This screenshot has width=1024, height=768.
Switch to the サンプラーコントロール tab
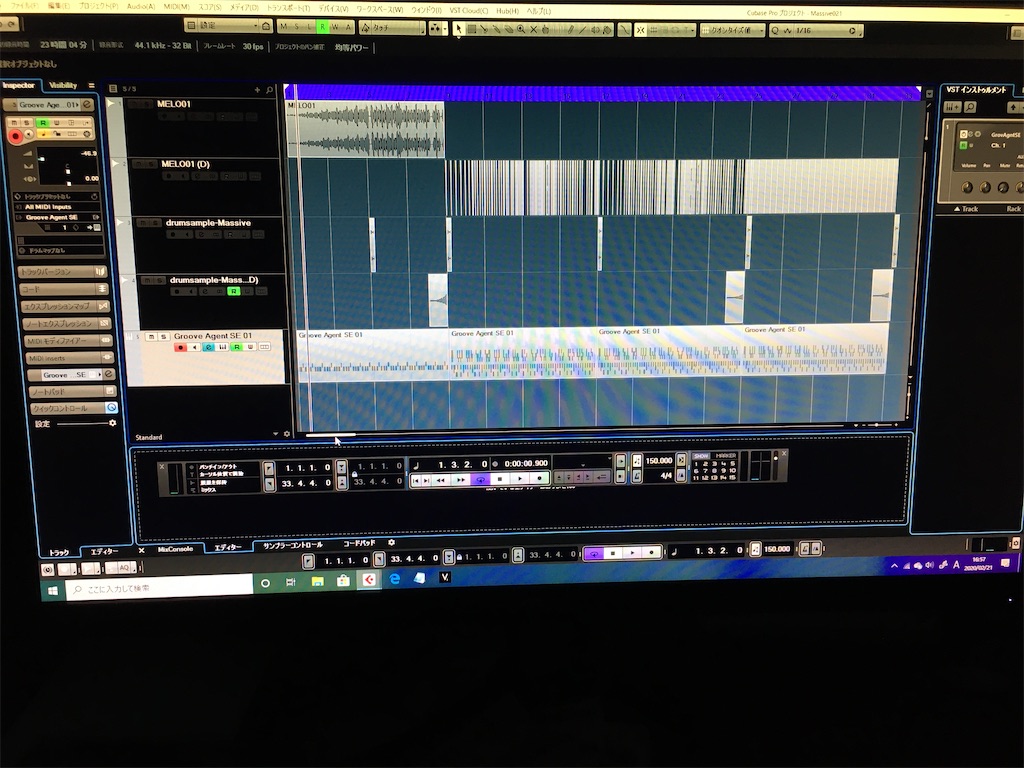click(x=293, y=545)
